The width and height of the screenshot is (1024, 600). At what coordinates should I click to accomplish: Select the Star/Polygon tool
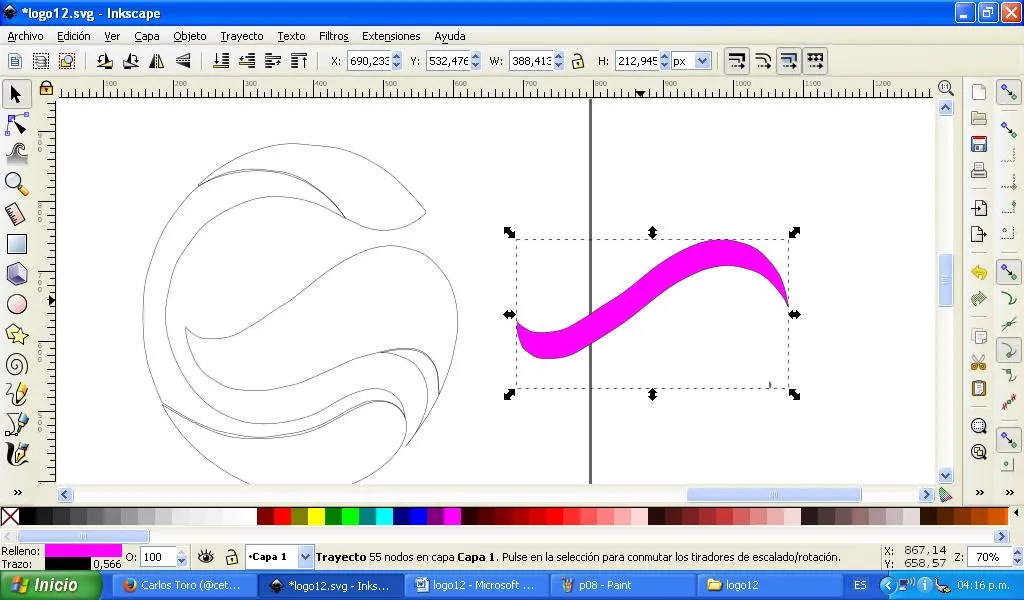16,334
